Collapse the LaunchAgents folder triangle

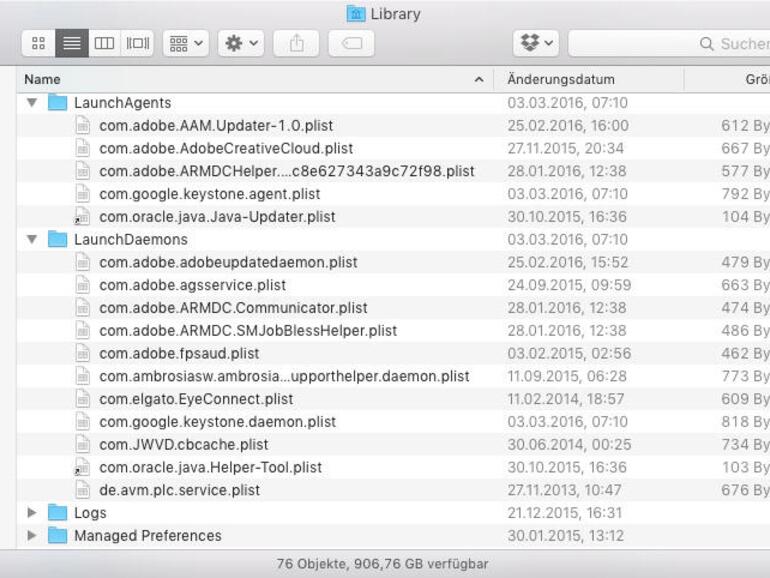pyautogui.click(x=32, y=103)
